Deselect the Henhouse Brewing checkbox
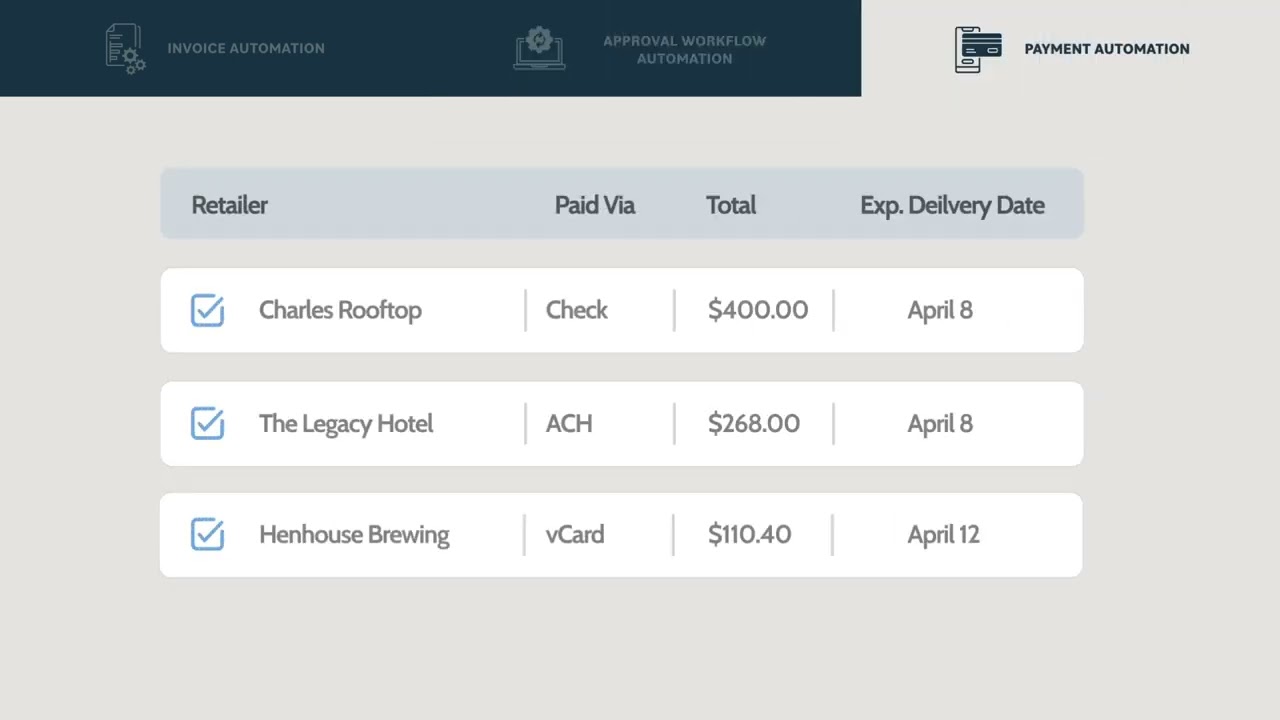1280x720 pixels. tap(207, 534)
